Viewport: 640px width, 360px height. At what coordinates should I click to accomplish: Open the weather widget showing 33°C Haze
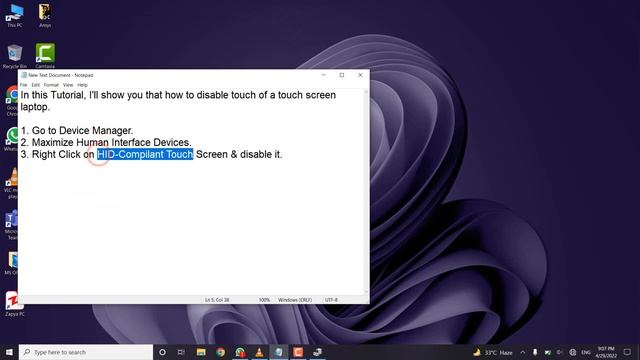[493, 352]
